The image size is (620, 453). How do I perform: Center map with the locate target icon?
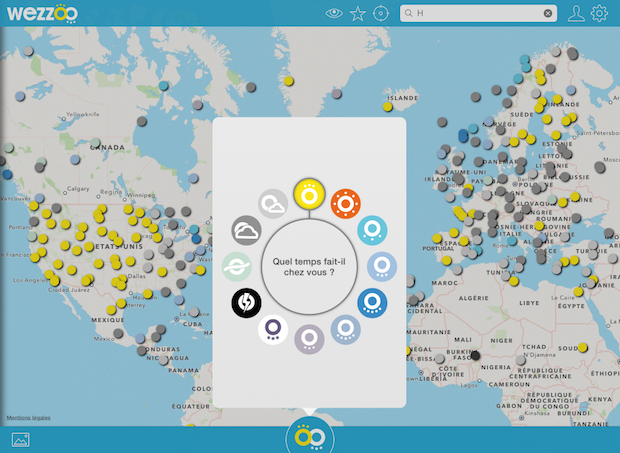(x=380, y=14)
